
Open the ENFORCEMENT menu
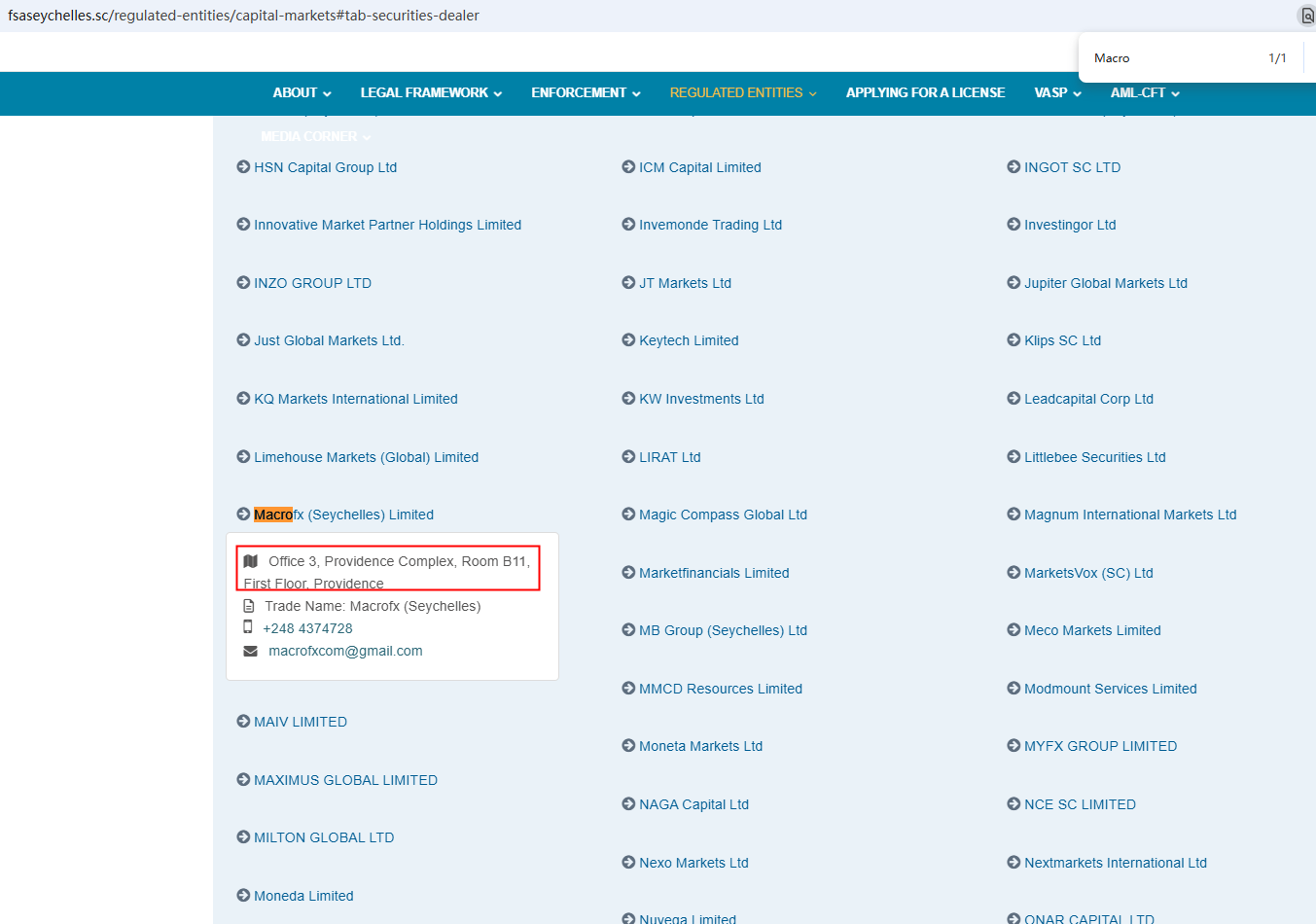pyautogui.click(x=586, y=93)
